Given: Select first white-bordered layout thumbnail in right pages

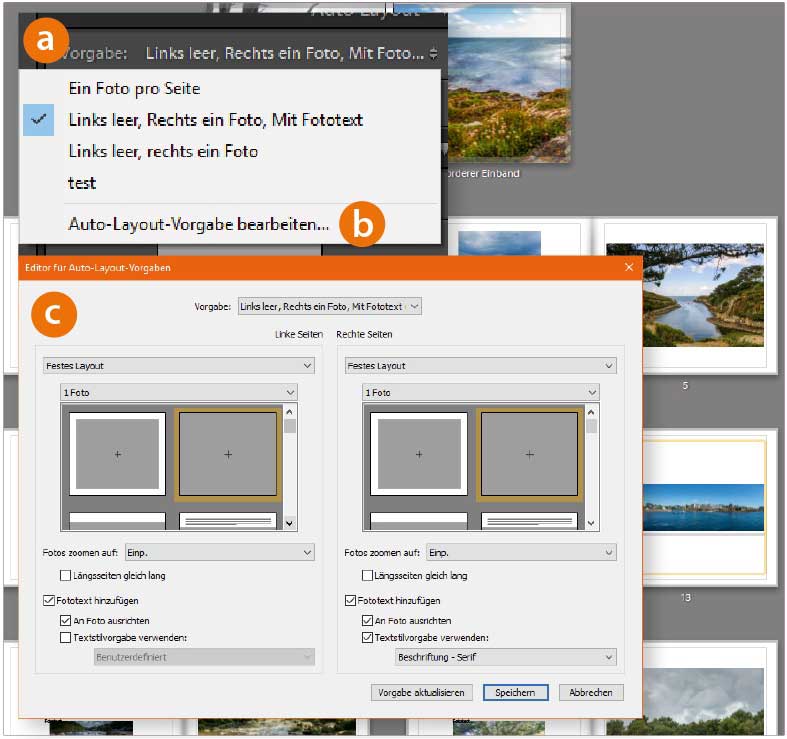Looking at the screenshot, I should pos(418,454).
